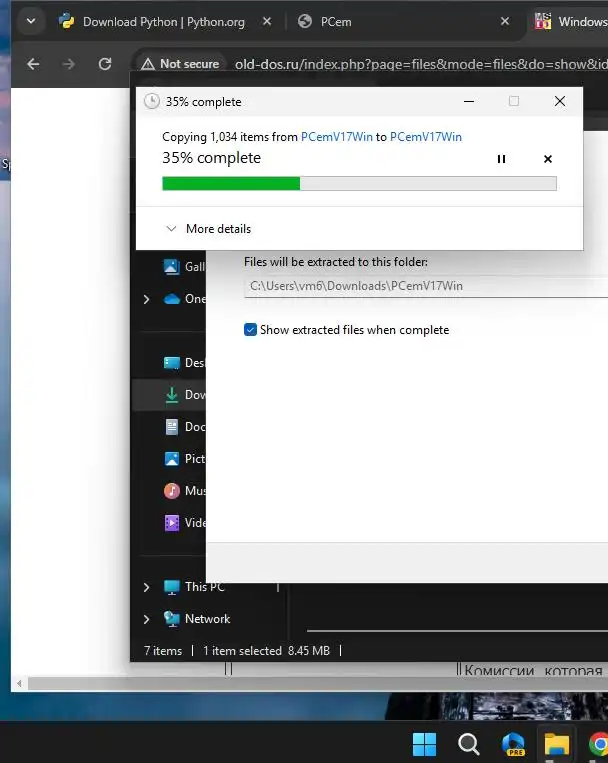Expand More details in copy dialog

pyautogui.click(x=209, y=229)
